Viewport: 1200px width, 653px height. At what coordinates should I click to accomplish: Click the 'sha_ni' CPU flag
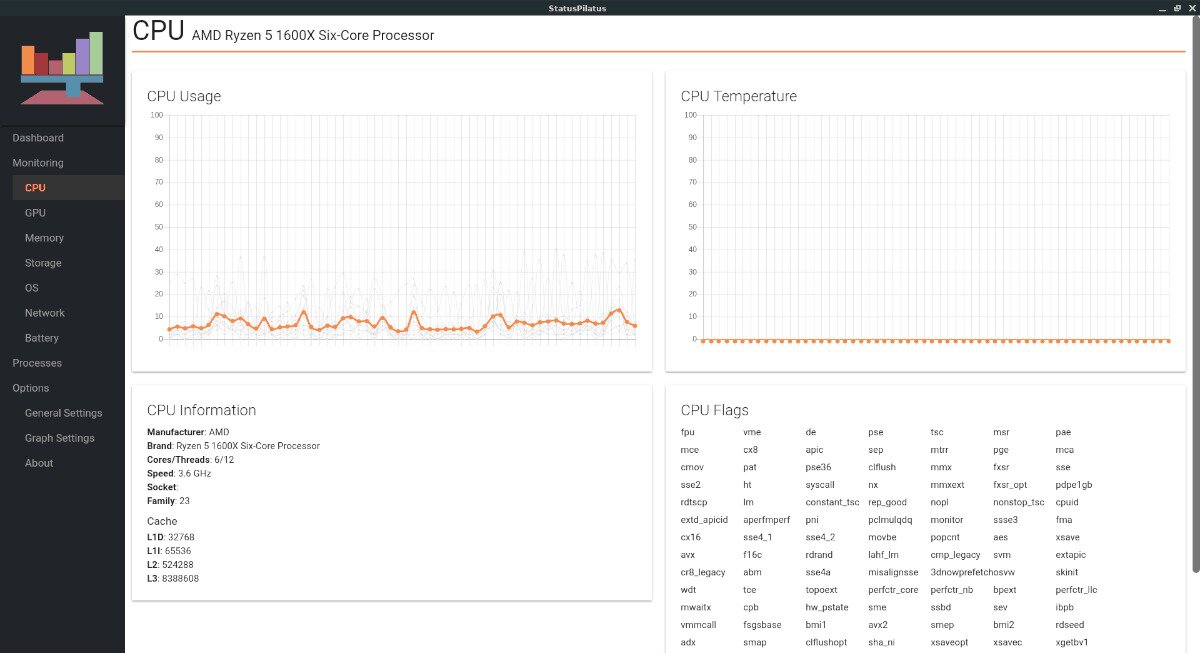click(x=882, y=642)
